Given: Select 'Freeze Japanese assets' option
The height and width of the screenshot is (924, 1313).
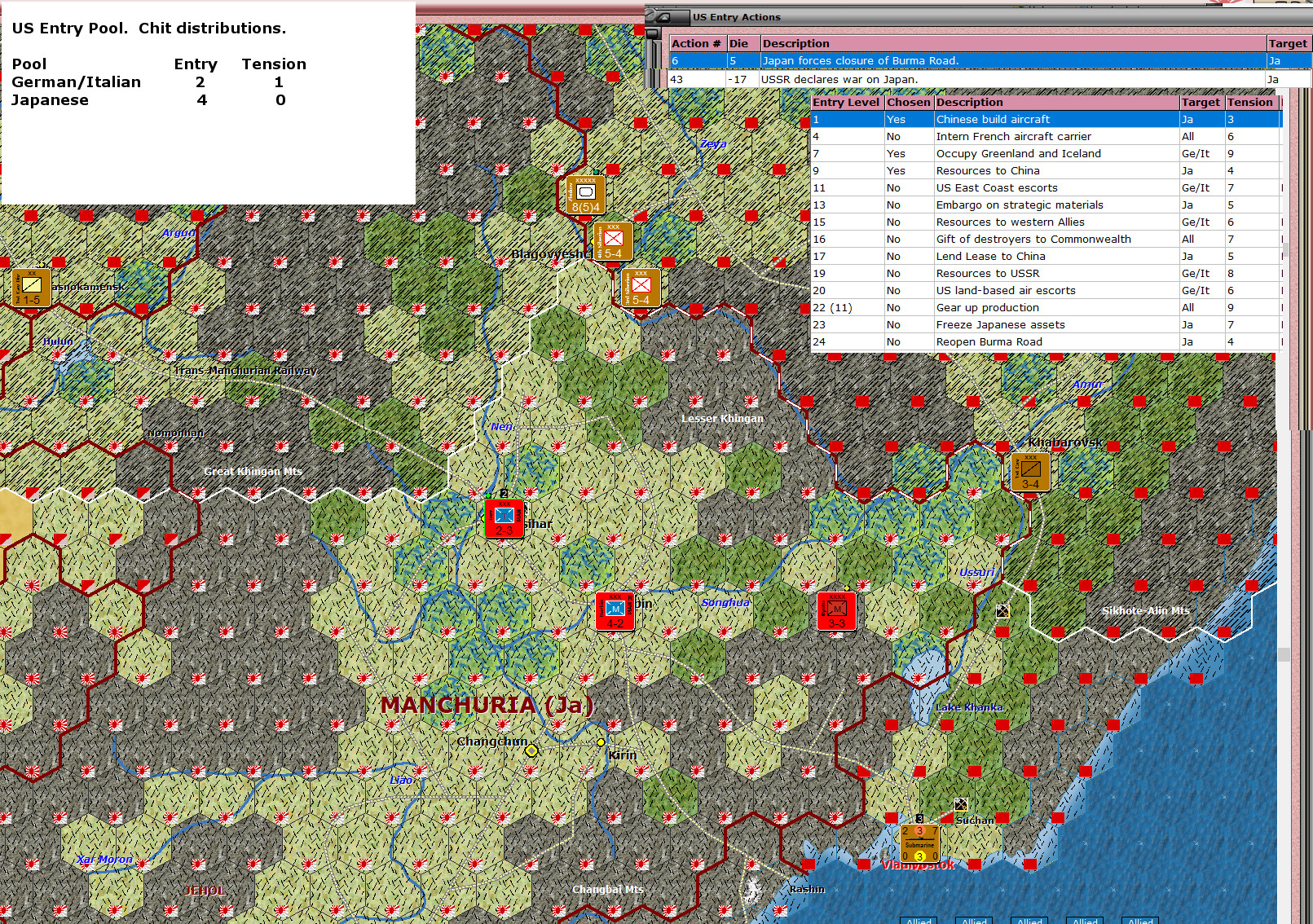Looking at the screenshot, I should (x=1046, y=324).
